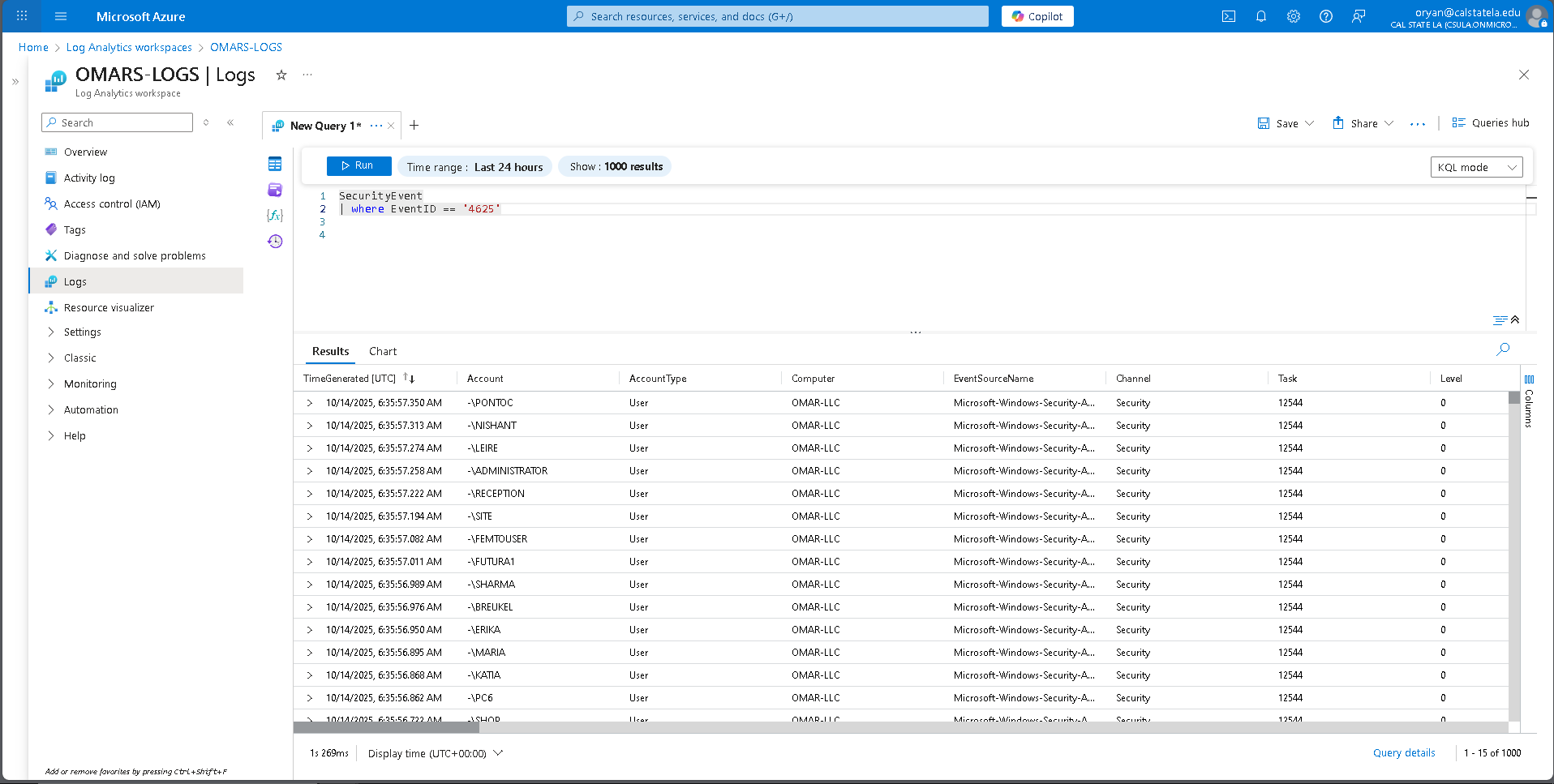Run the query

(358, 165)
